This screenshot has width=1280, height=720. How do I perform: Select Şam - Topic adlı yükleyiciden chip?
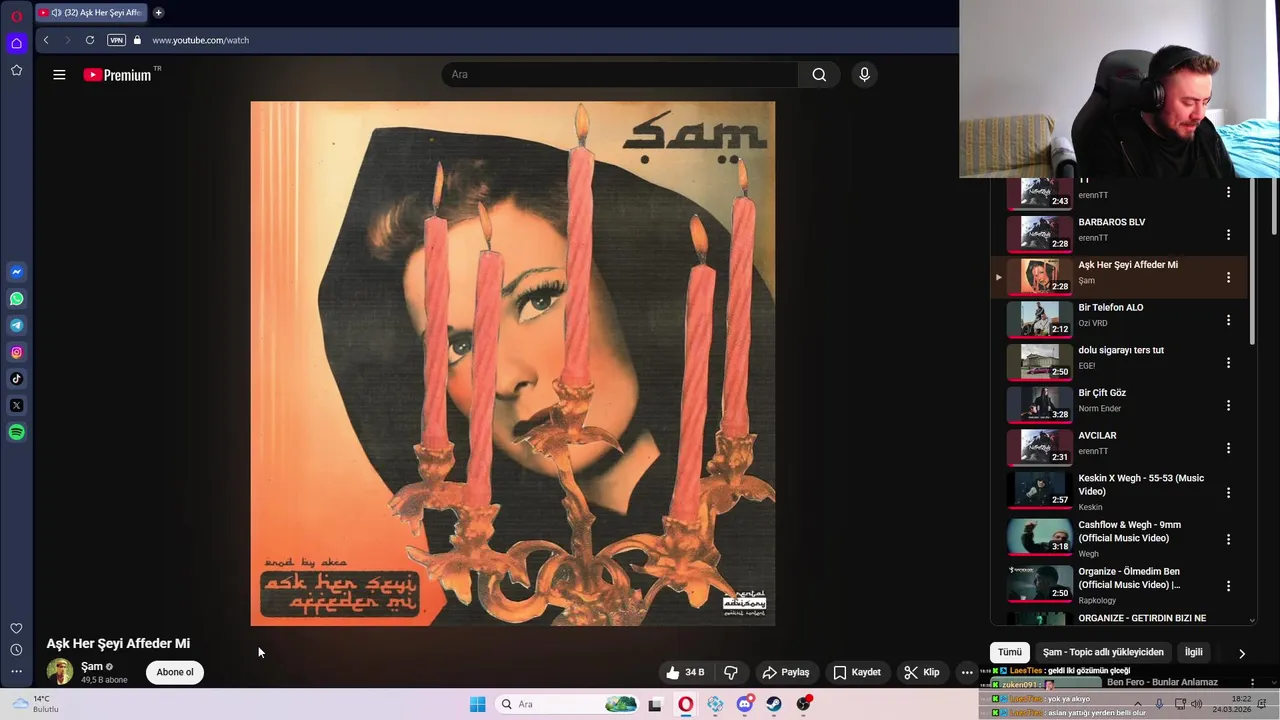click(1103, 652)
